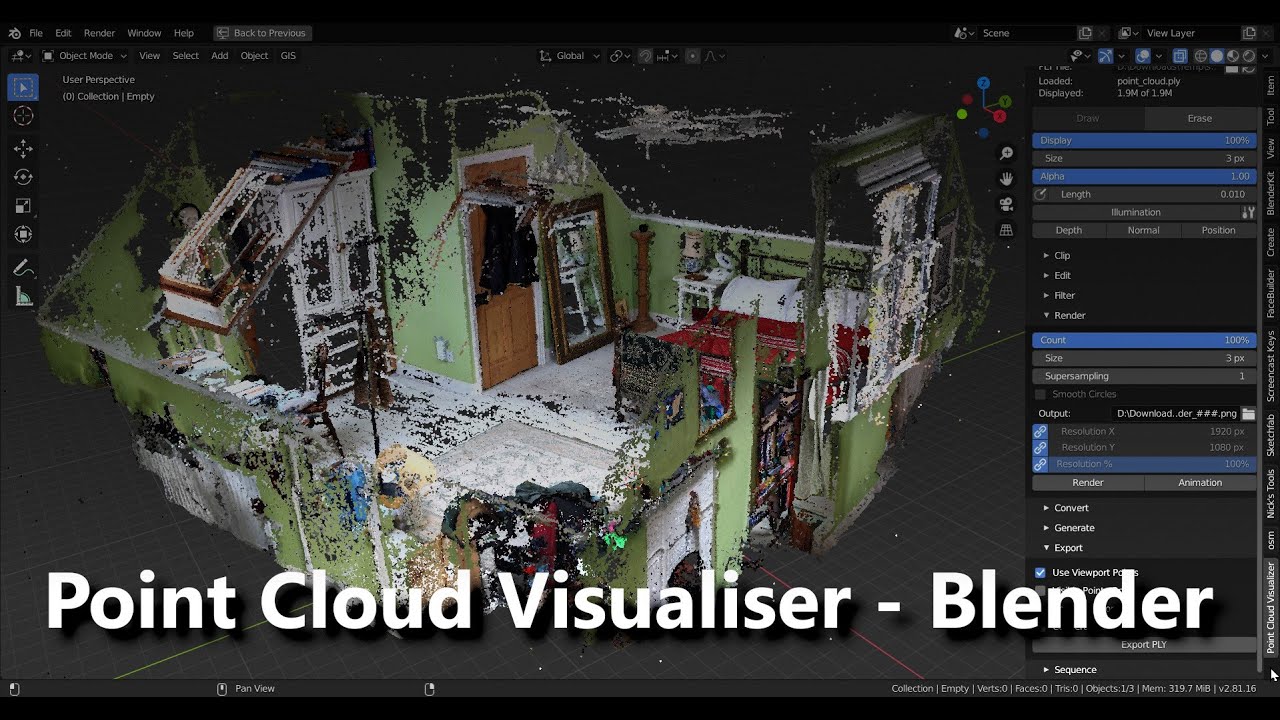This screenshot has height=720, width=1280.
Task: Activate the Transform tool
Action: 23,235
